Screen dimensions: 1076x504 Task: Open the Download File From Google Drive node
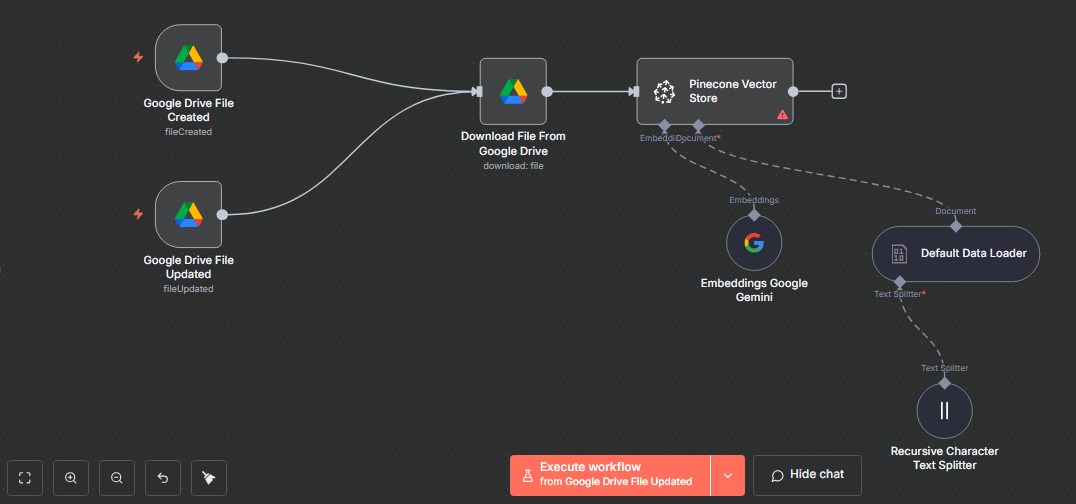tap(513, 91)
